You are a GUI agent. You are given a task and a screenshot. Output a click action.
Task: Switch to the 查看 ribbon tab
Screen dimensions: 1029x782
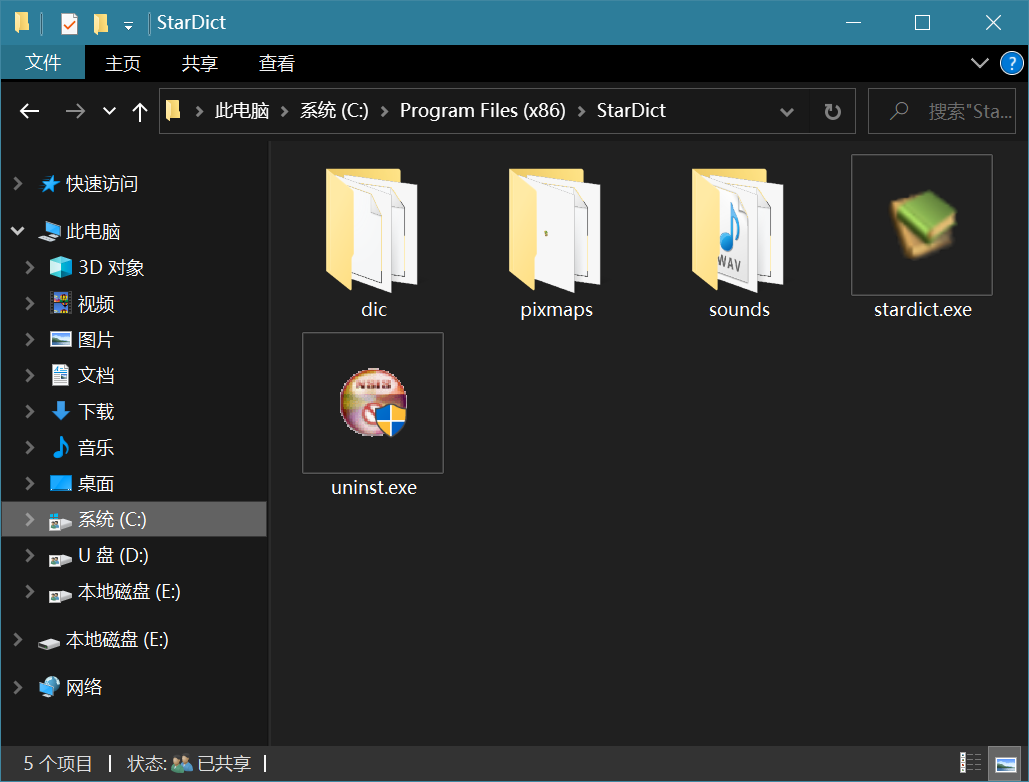pyautogui.click(x=276, y=63)
